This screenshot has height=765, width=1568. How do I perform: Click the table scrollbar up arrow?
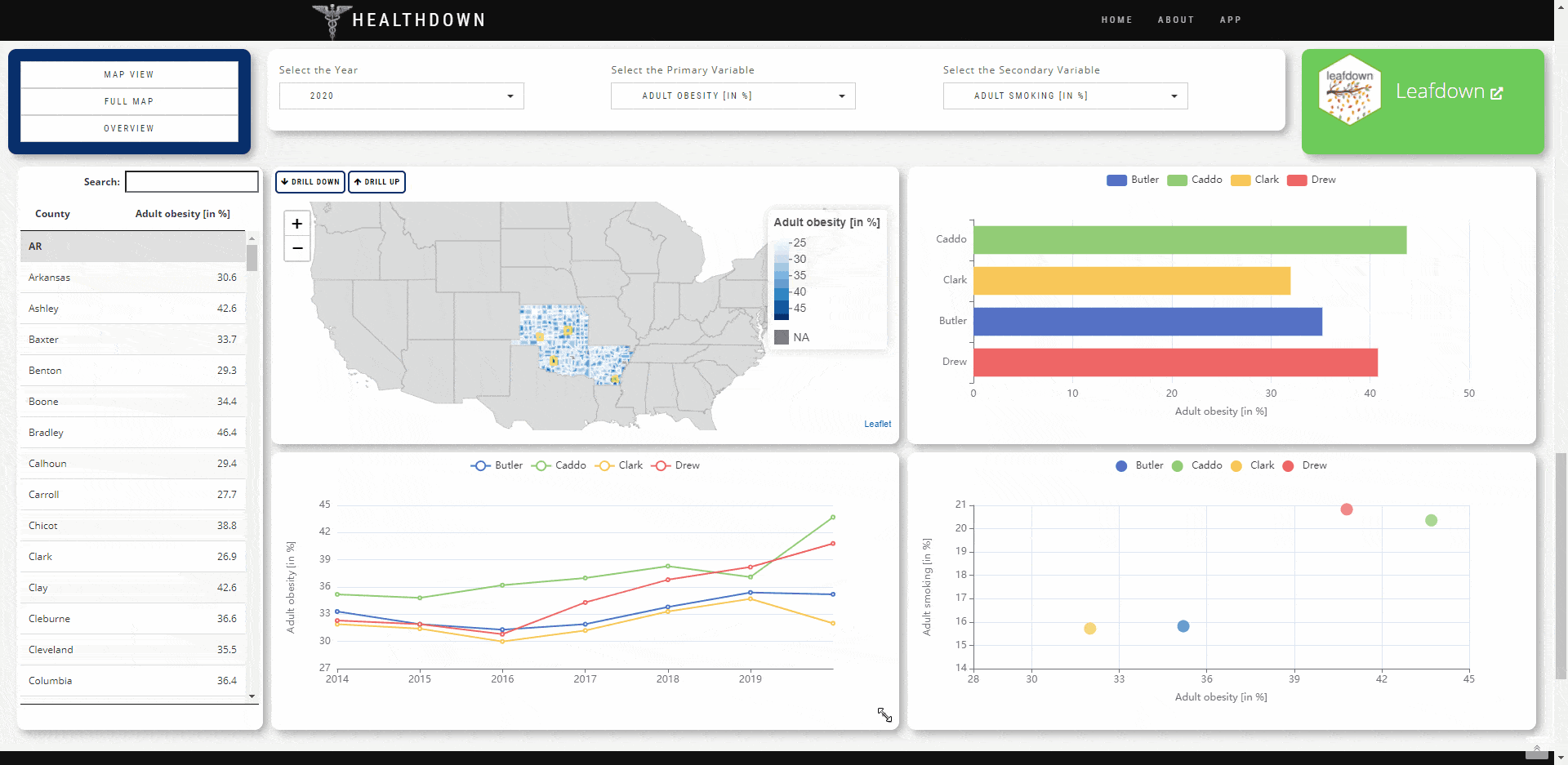click(x=252, y=238)
